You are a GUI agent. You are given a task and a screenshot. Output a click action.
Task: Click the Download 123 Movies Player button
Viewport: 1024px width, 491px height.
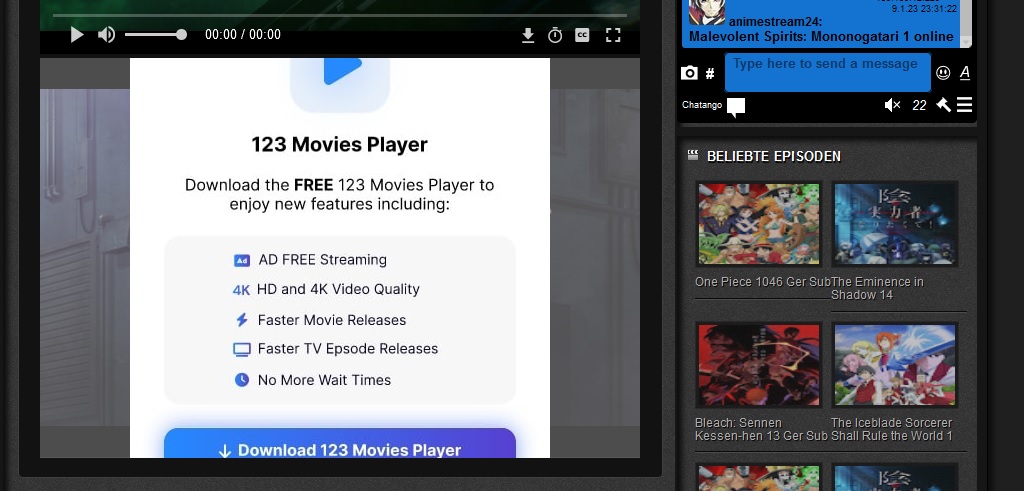(340, 443)
